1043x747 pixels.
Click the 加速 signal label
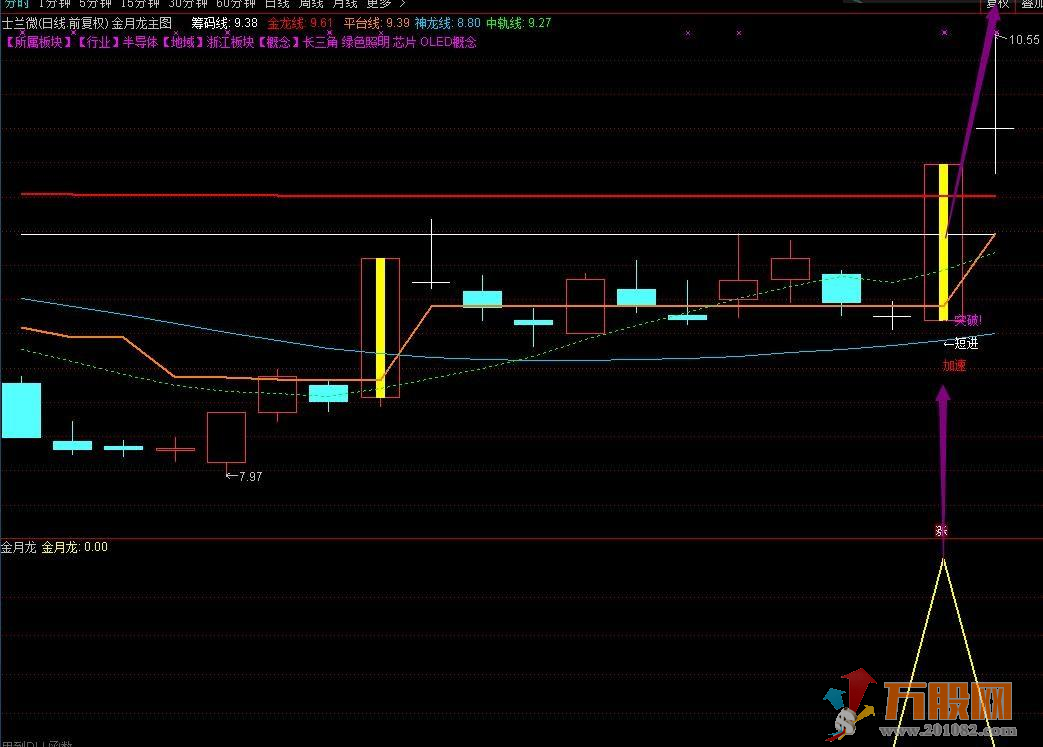pos(954,365)
